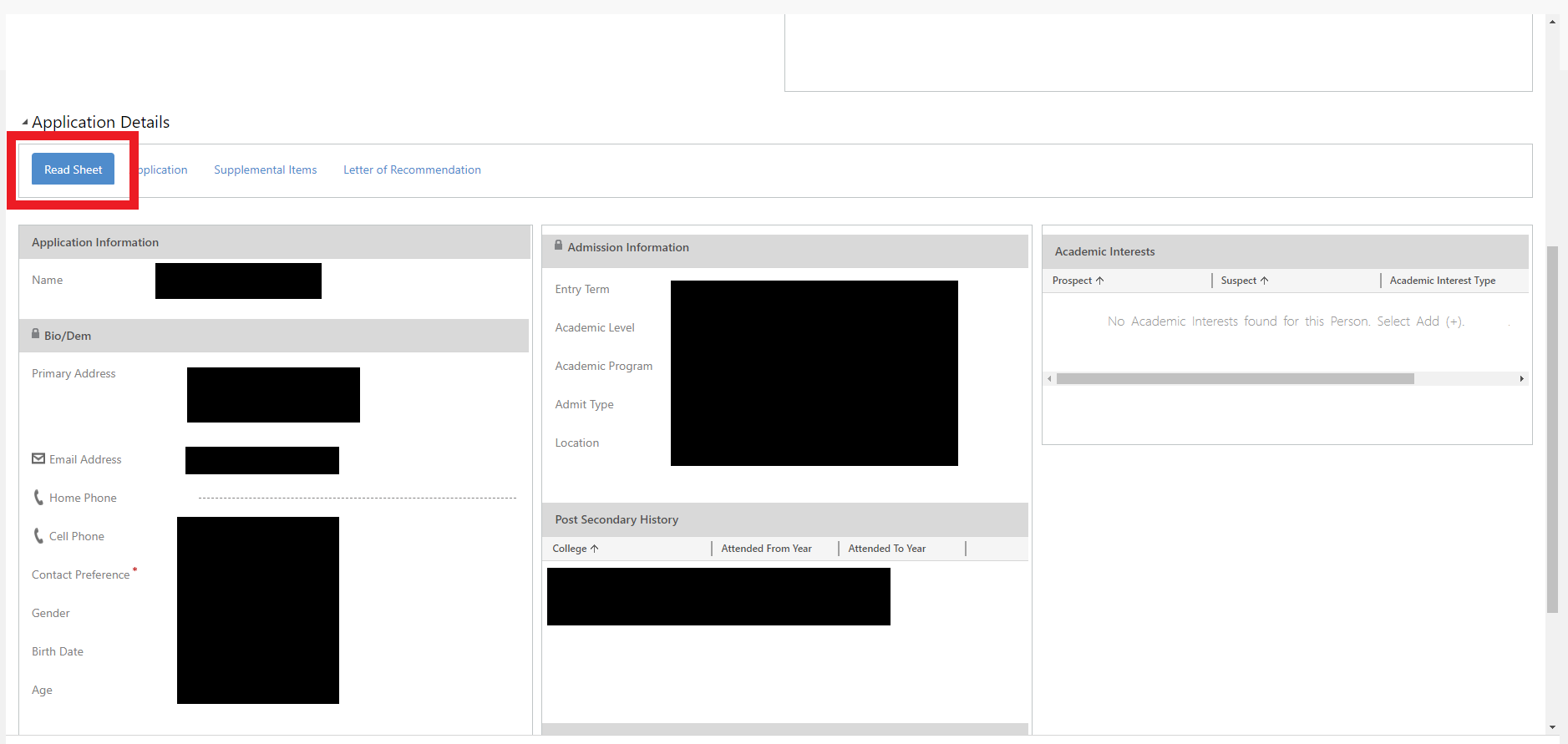Click the Cell Phone handset icon

38,536
